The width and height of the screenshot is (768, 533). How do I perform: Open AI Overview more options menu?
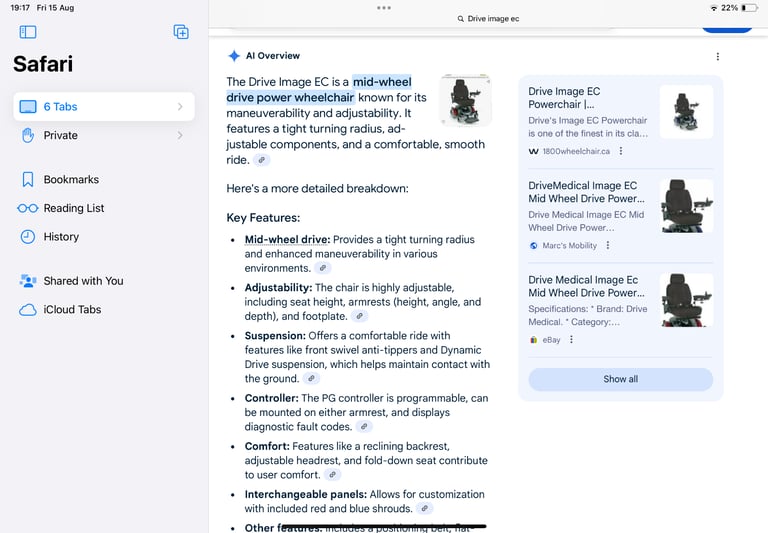(x=718, y=56)
